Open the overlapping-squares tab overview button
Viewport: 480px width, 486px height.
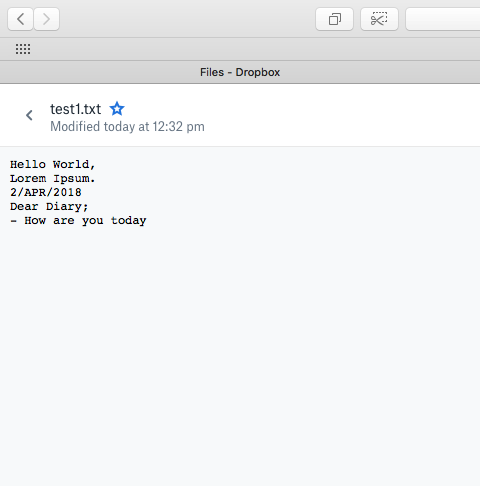point(334,19)
